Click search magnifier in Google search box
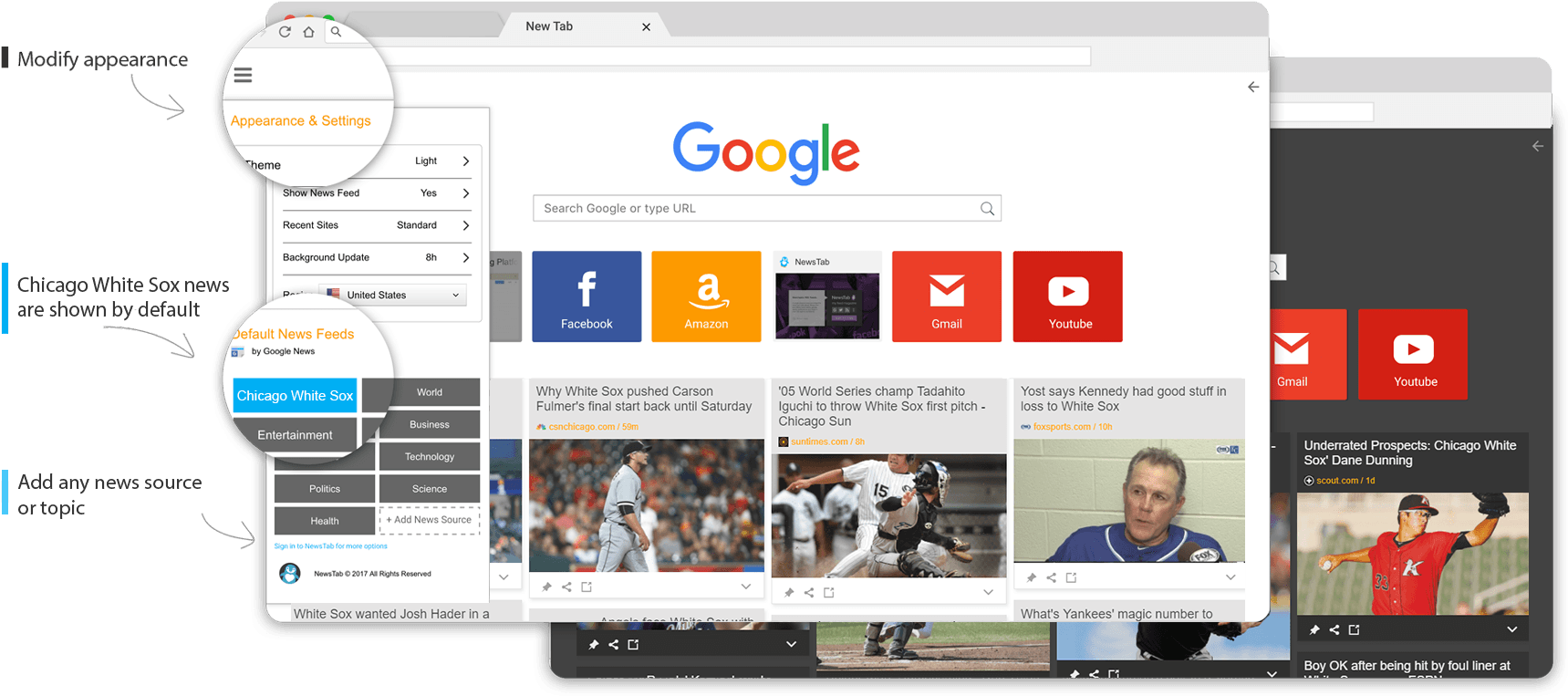The width and height of the screenshot is (1568, 696). tap(987, 209)
